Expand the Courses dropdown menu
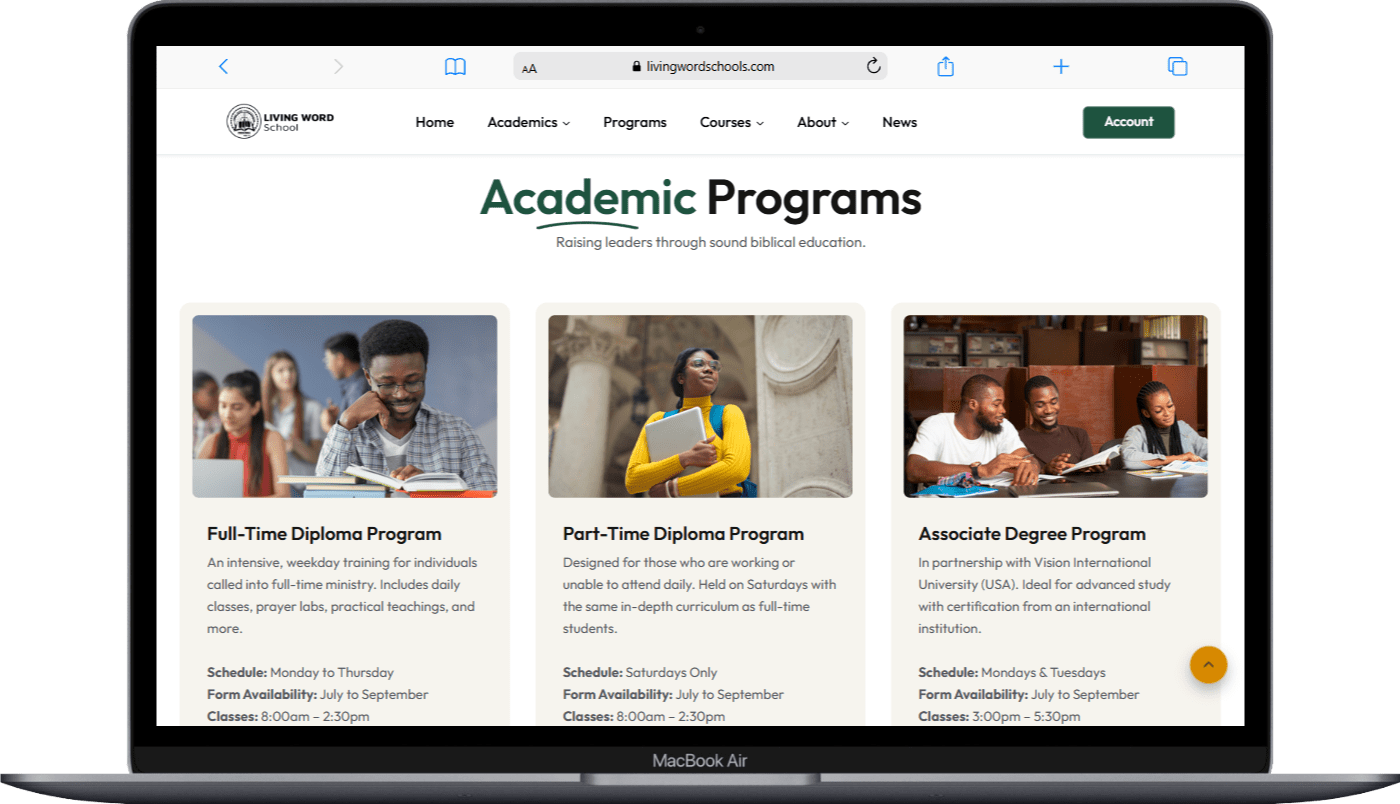The width and height of the screenshot is (1400, 804). [731, 122]
